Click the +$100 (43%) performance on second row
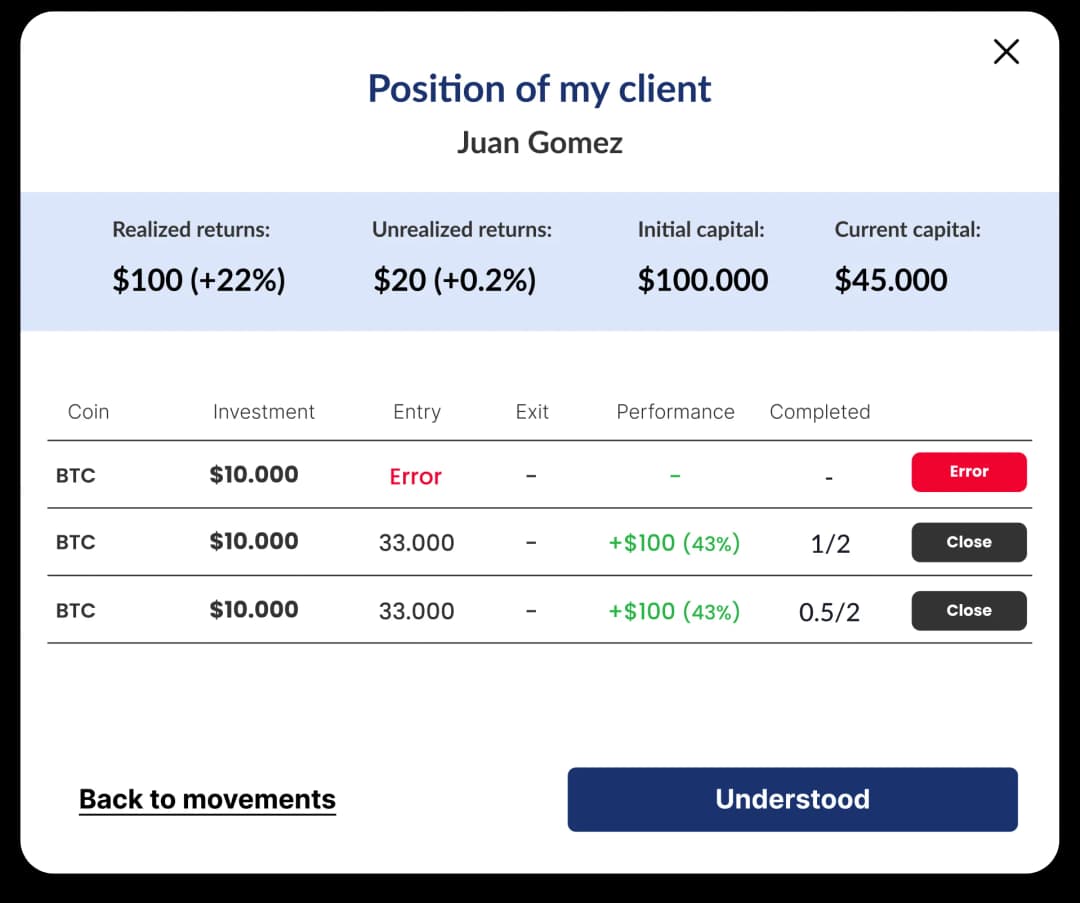The height and width of the screenshot is (903, 1080). pos(673,542)
